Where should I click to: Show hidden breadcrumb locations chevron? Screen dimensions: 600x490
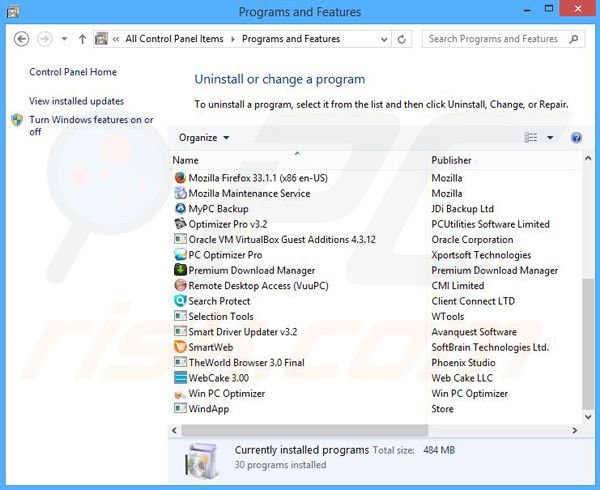[116, 39]
